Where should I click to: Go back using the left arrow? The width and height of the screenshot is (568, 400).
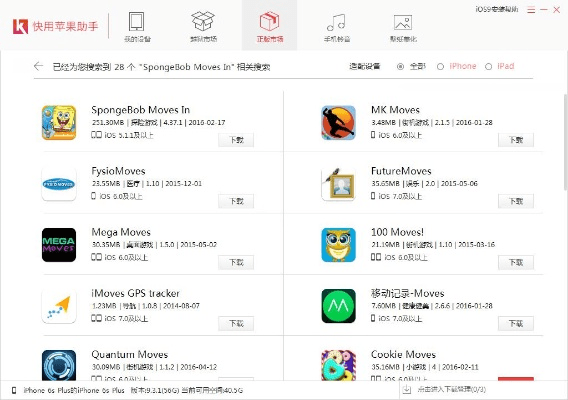[38, 66]
